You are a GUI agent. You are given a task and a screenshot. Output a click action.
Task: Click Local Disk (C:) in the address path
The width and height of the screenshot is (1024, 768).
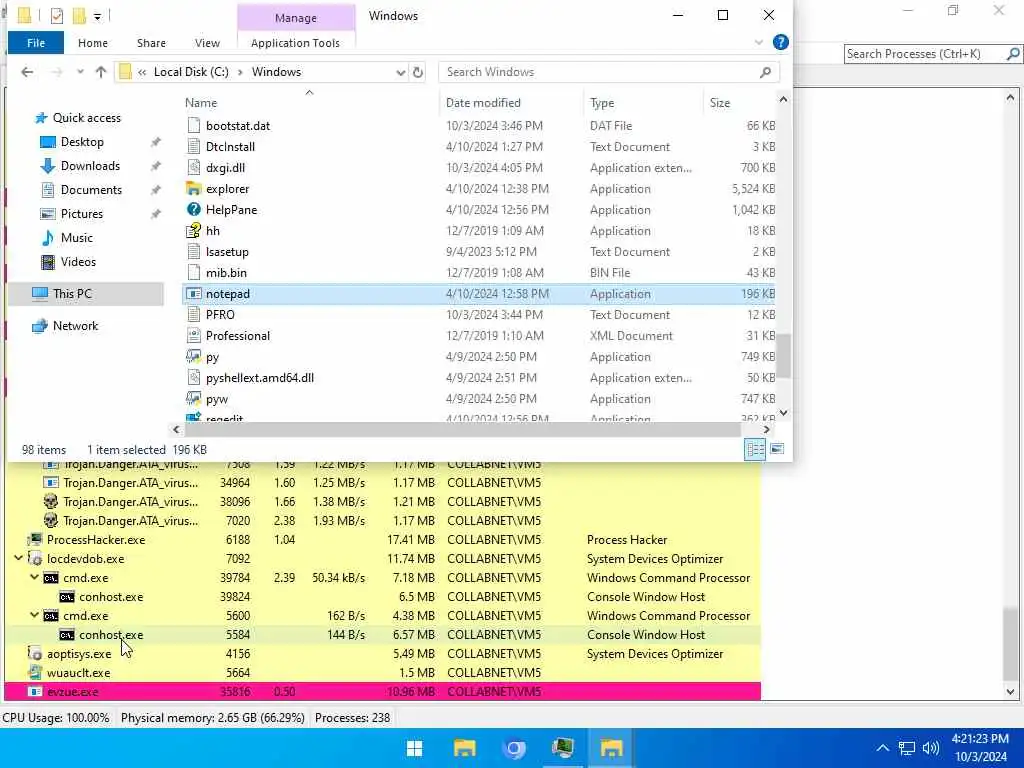[191, 72]
